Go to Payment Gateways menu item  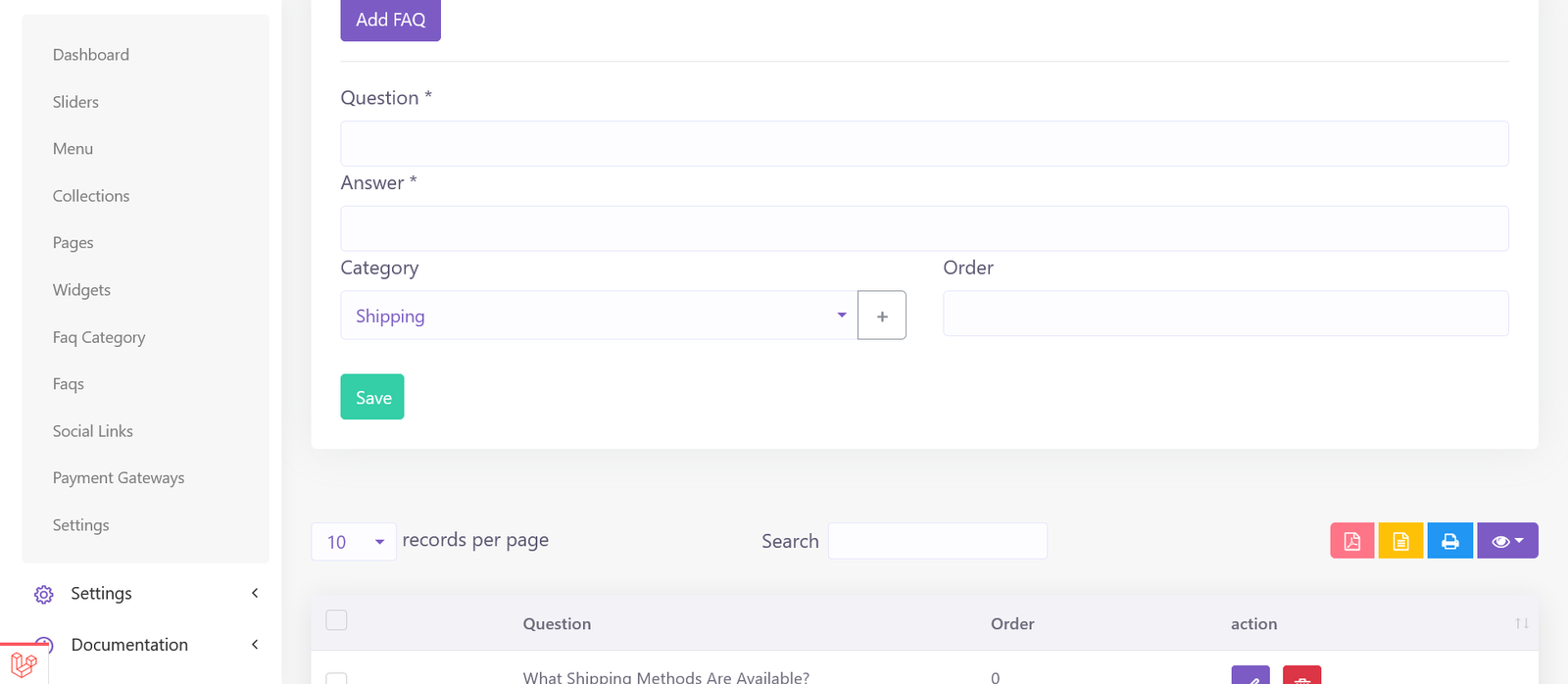click(x=119, y=478)
